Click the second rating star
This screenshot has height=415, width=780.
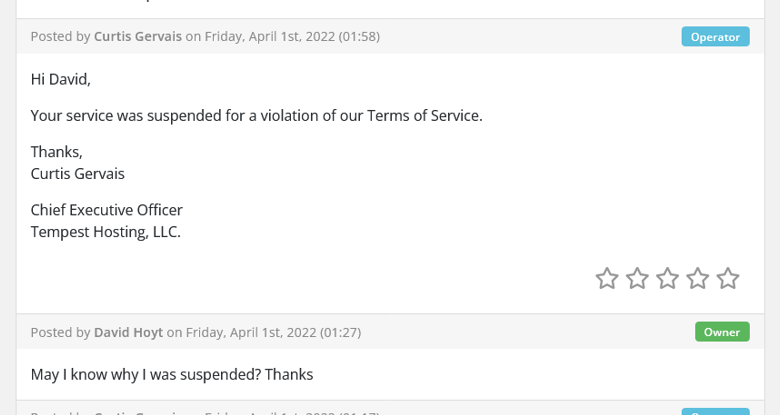637,279
